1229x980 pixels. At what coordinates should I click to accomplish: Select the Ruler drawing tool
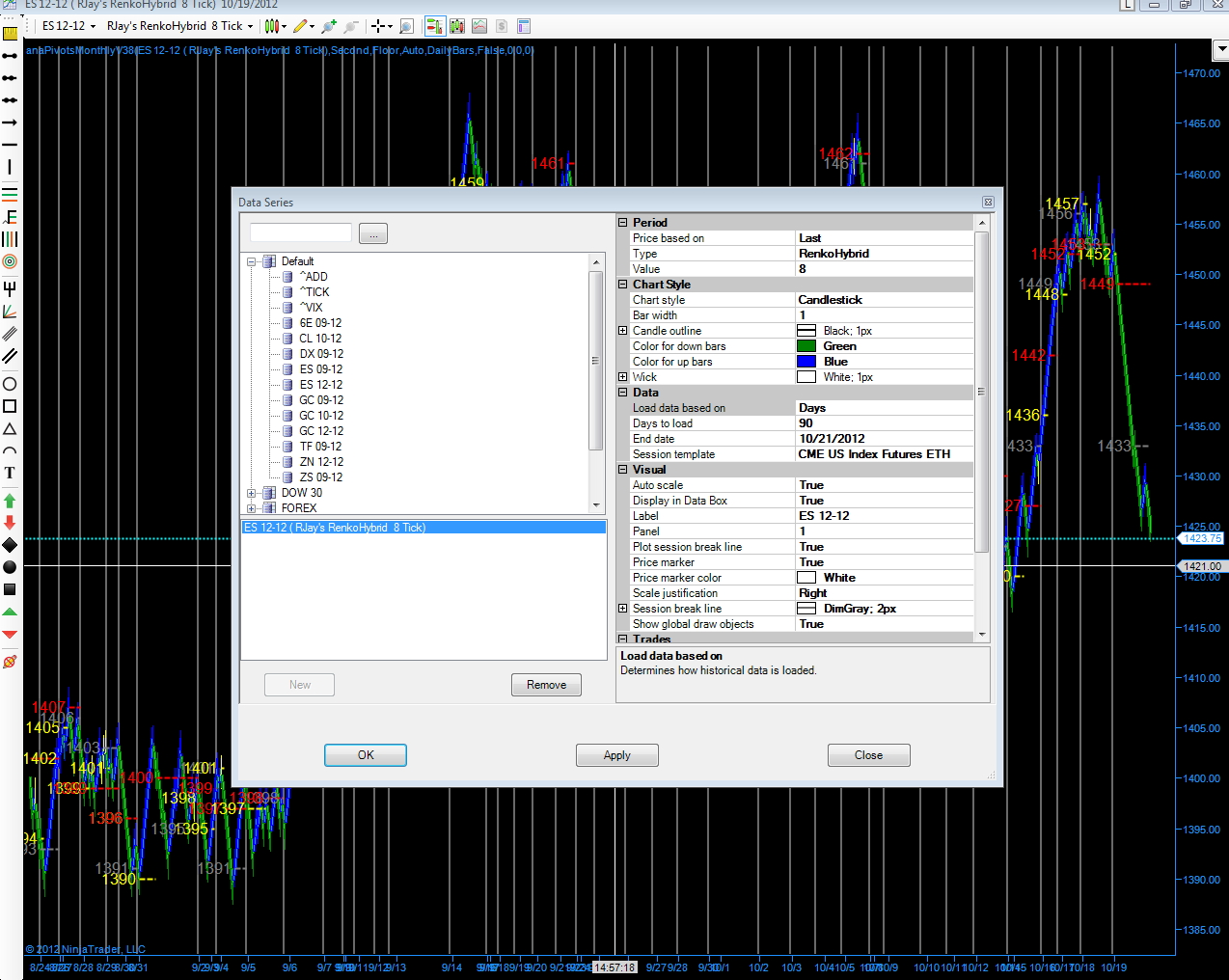(10, 34)
